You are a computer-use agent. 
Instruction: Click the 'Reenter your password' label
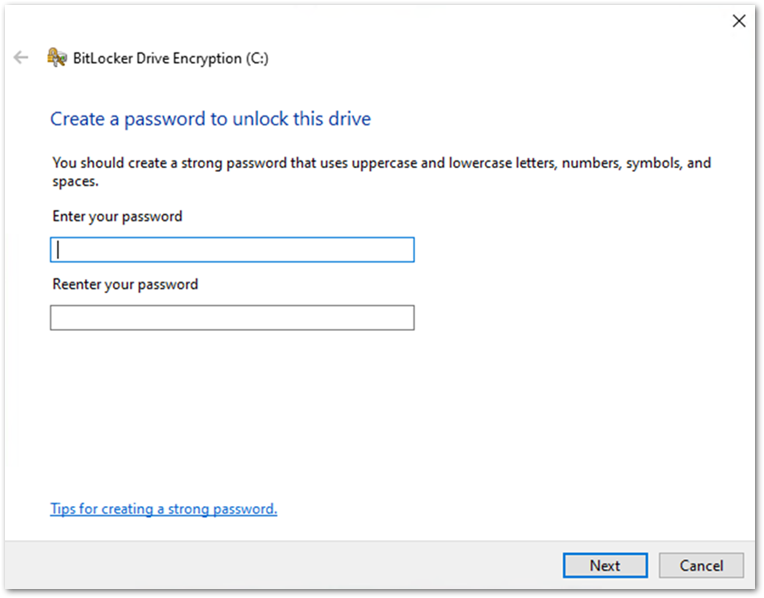pyautogui.click(x=125, y=284)
